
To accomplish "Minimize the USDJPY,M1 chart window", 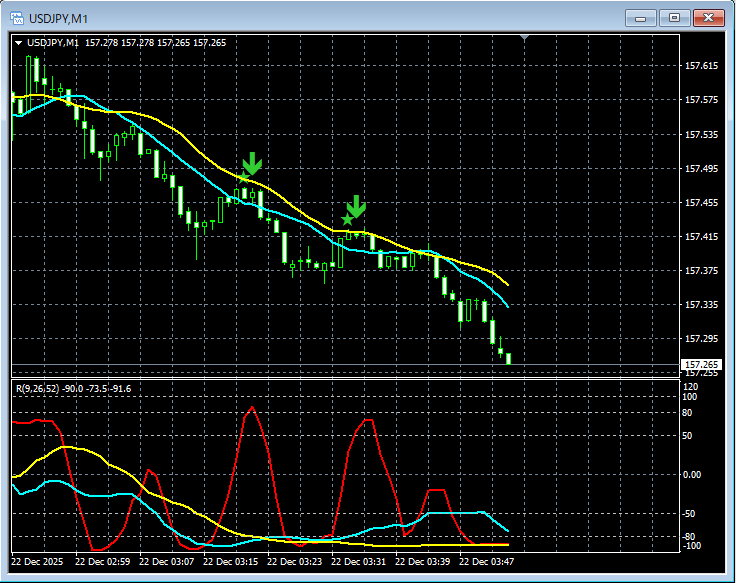I will (642, 18).
